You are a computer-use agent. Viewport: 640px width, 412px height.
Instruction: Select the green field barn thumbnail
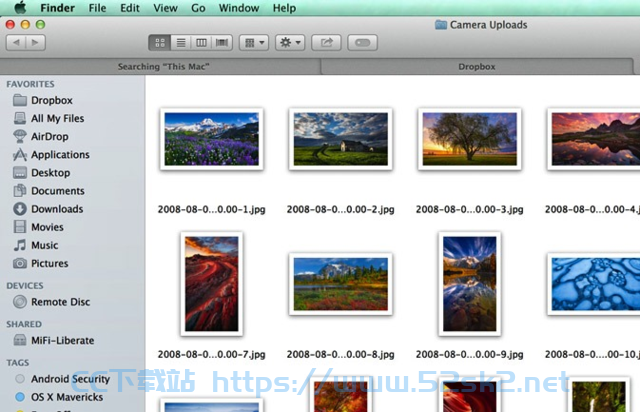(340, 139)
